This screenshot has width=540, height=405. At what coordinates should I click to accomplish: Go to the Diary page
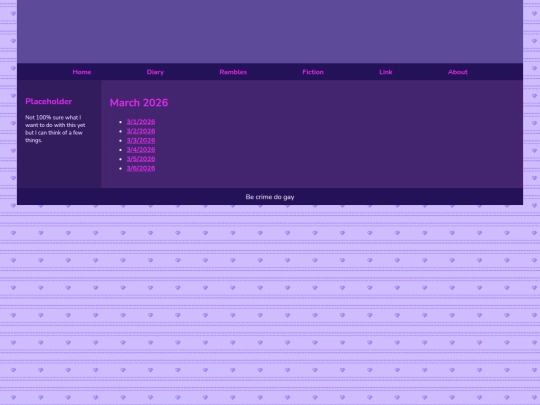coord(155,72)
